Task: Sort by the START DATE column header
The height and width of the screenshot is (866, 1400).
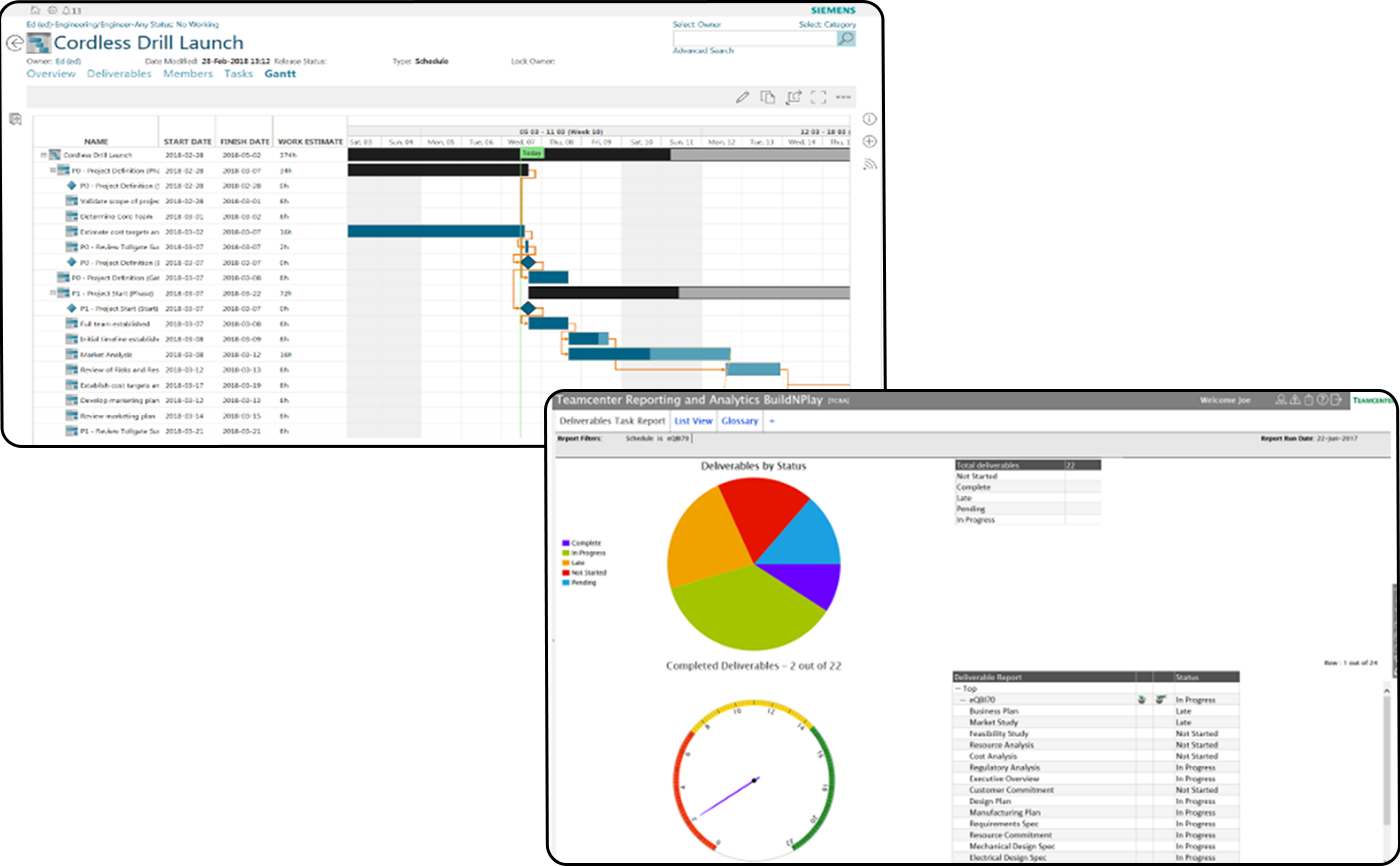Action: pyautogui.click(x=187, y=141)
